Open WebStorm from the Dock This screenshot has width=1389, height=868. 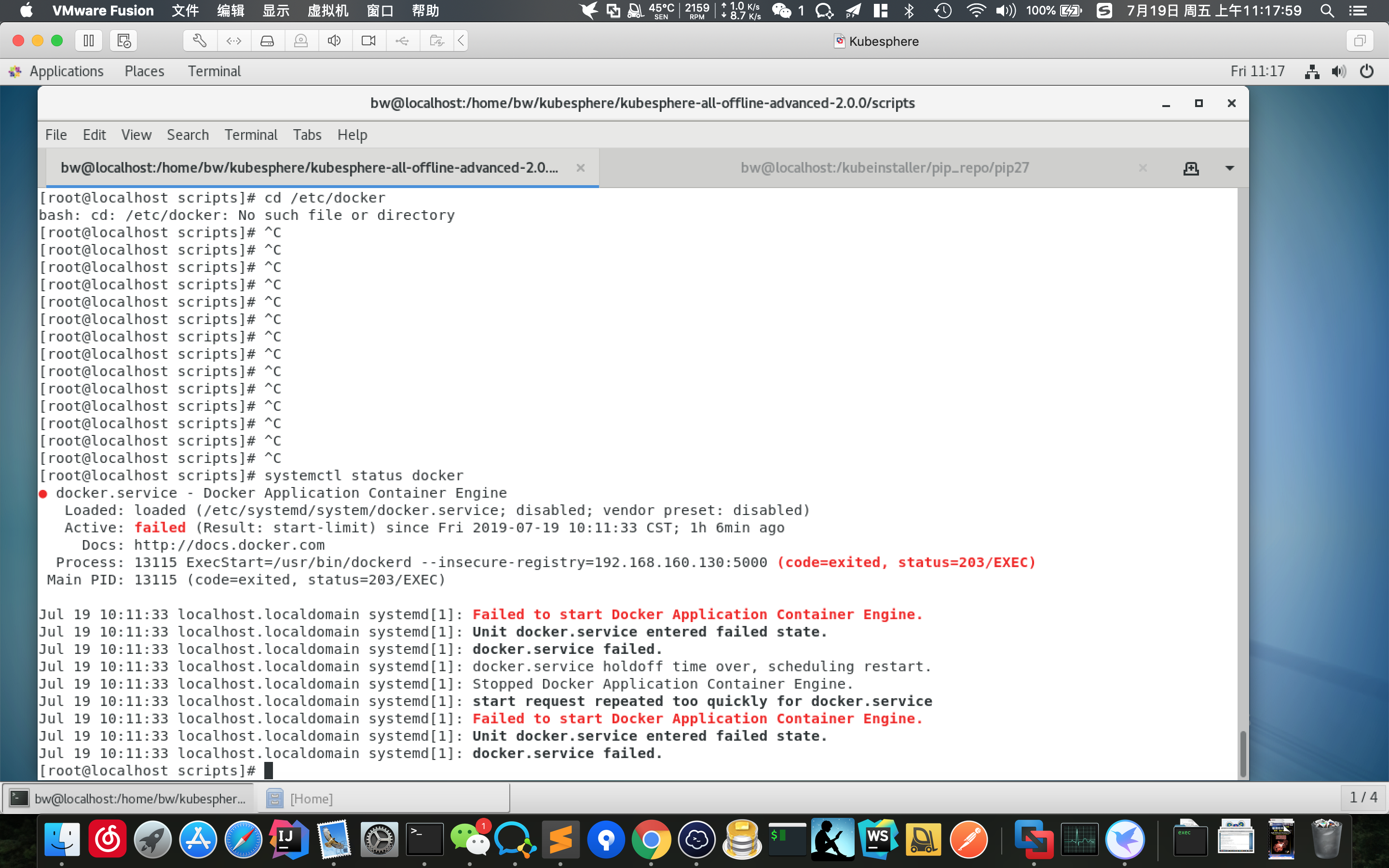(878, 839)
